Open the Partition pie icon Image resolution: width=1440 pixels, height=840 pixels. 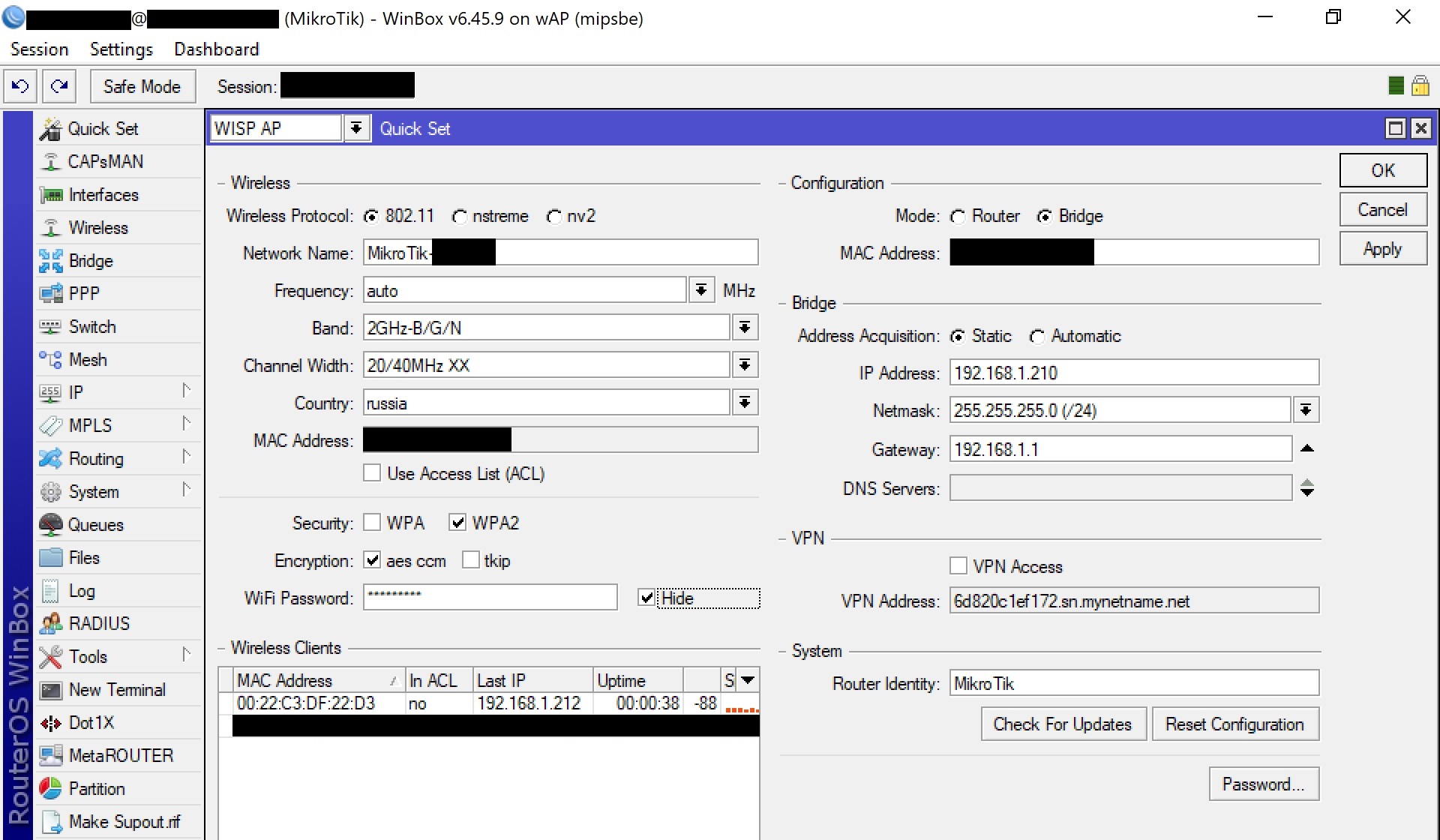pos(50,789)
